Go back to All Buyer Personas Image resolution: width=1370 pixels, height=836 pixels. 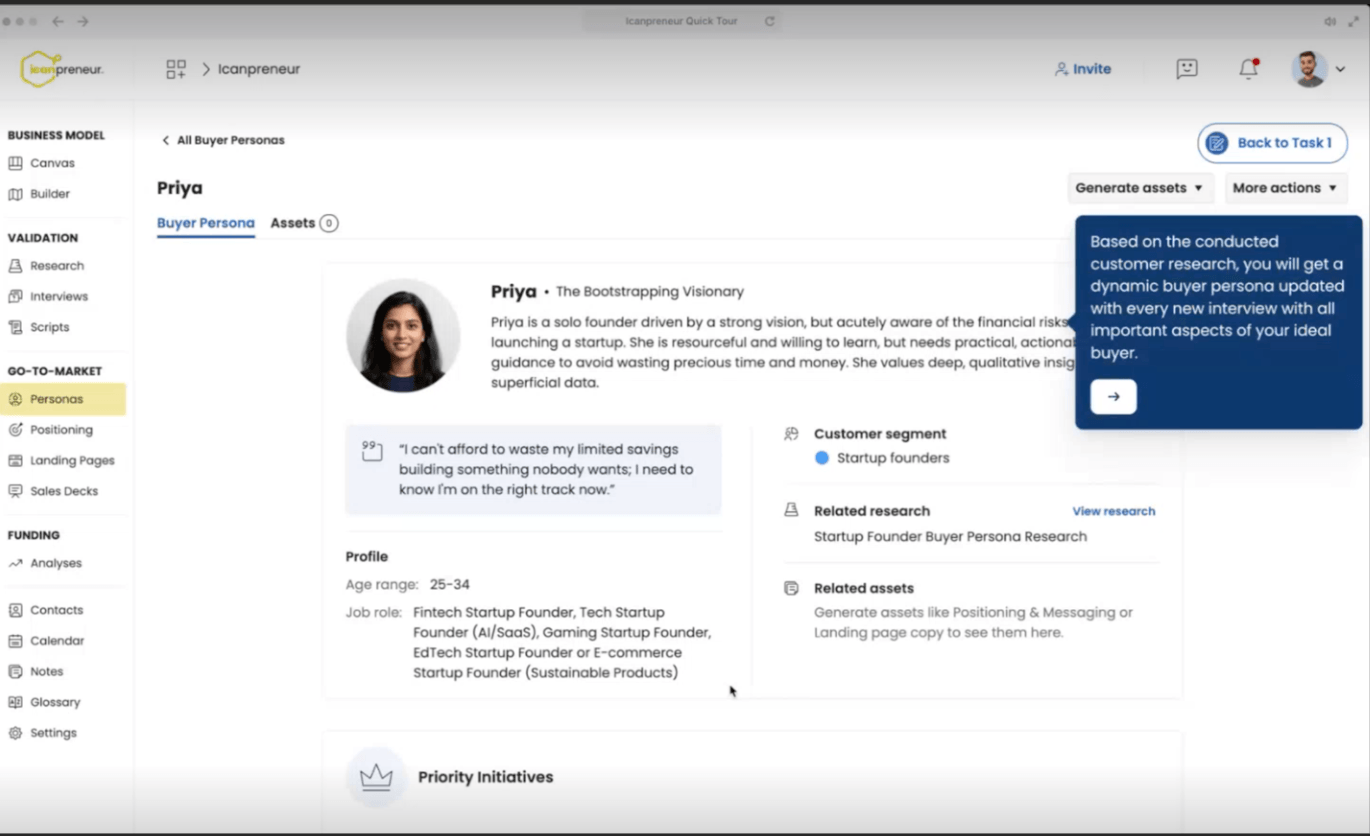point(223,140)
